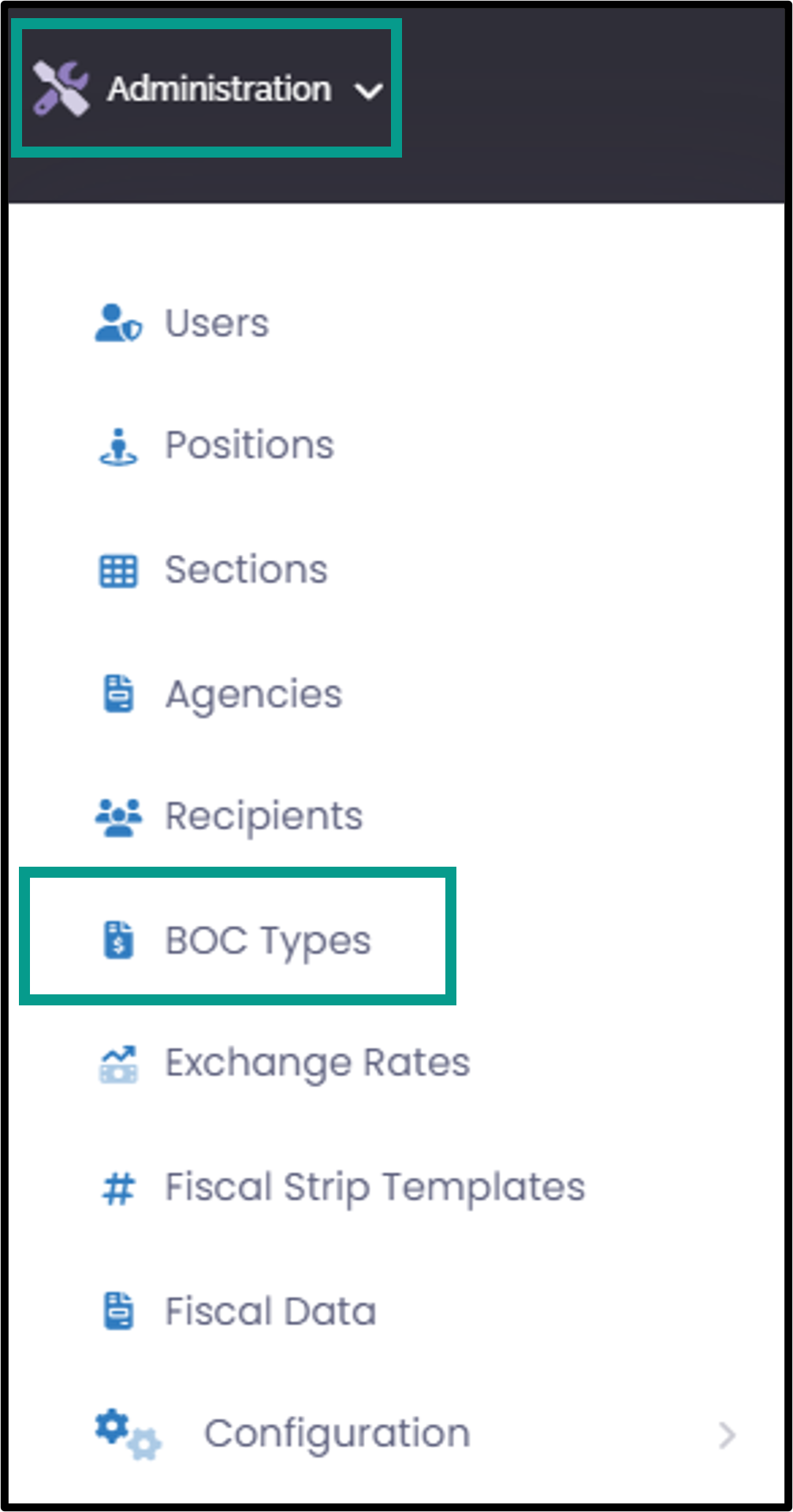Click the Fiscal Strip Templates hash icon

(x=118, y=1188)
